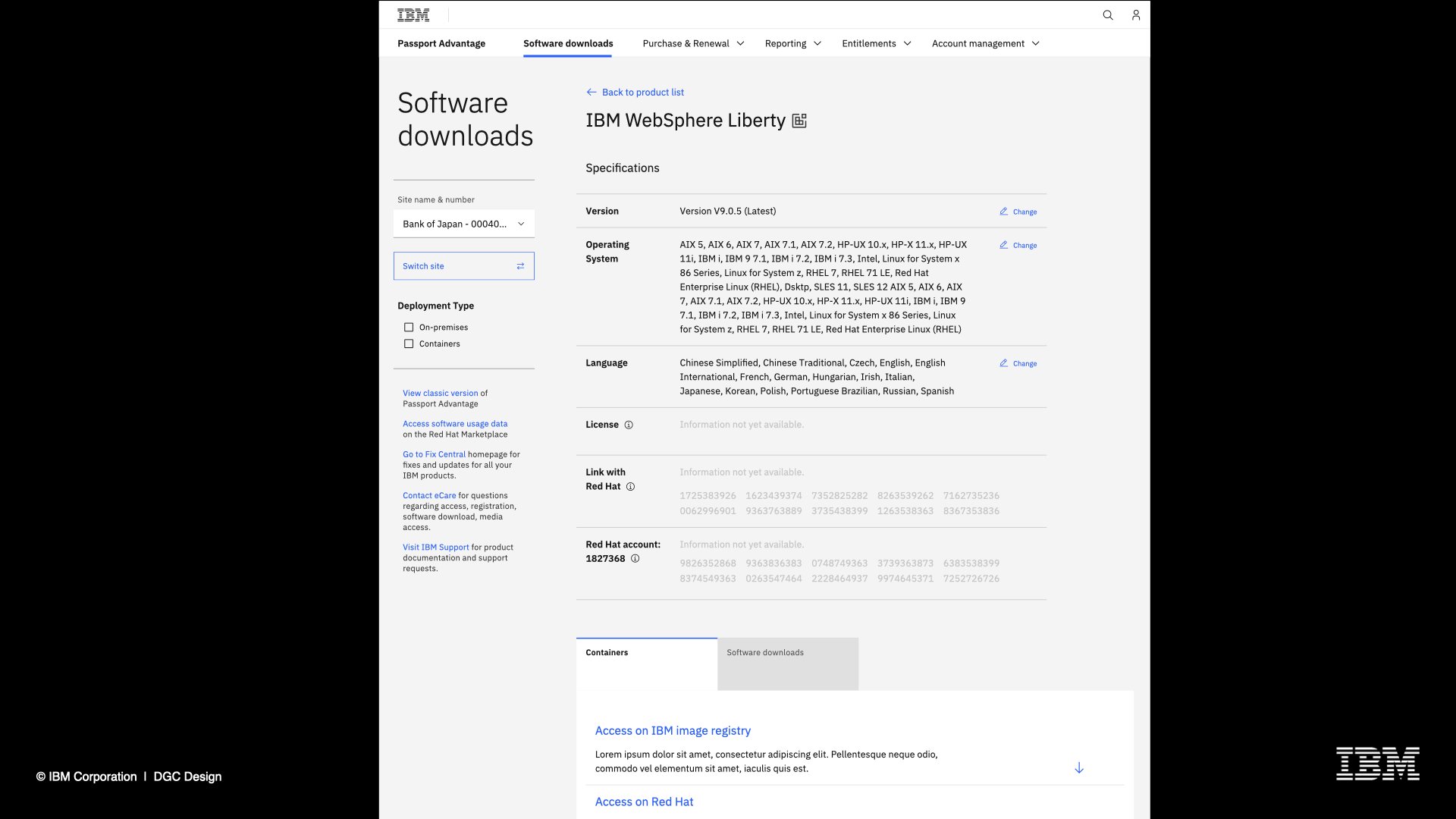Screen dimensions: 1456x819
Task: Expand the Reporting menu
Action: [793, 43]
